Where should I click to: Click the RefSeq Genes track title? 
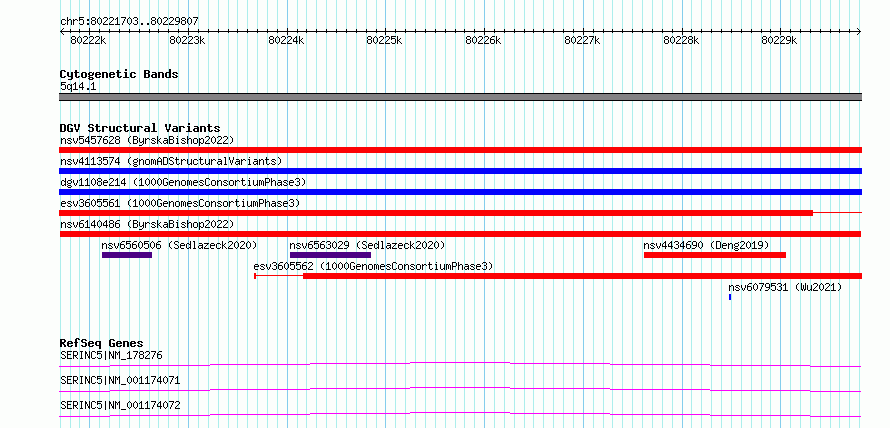[x=101, y=343]
